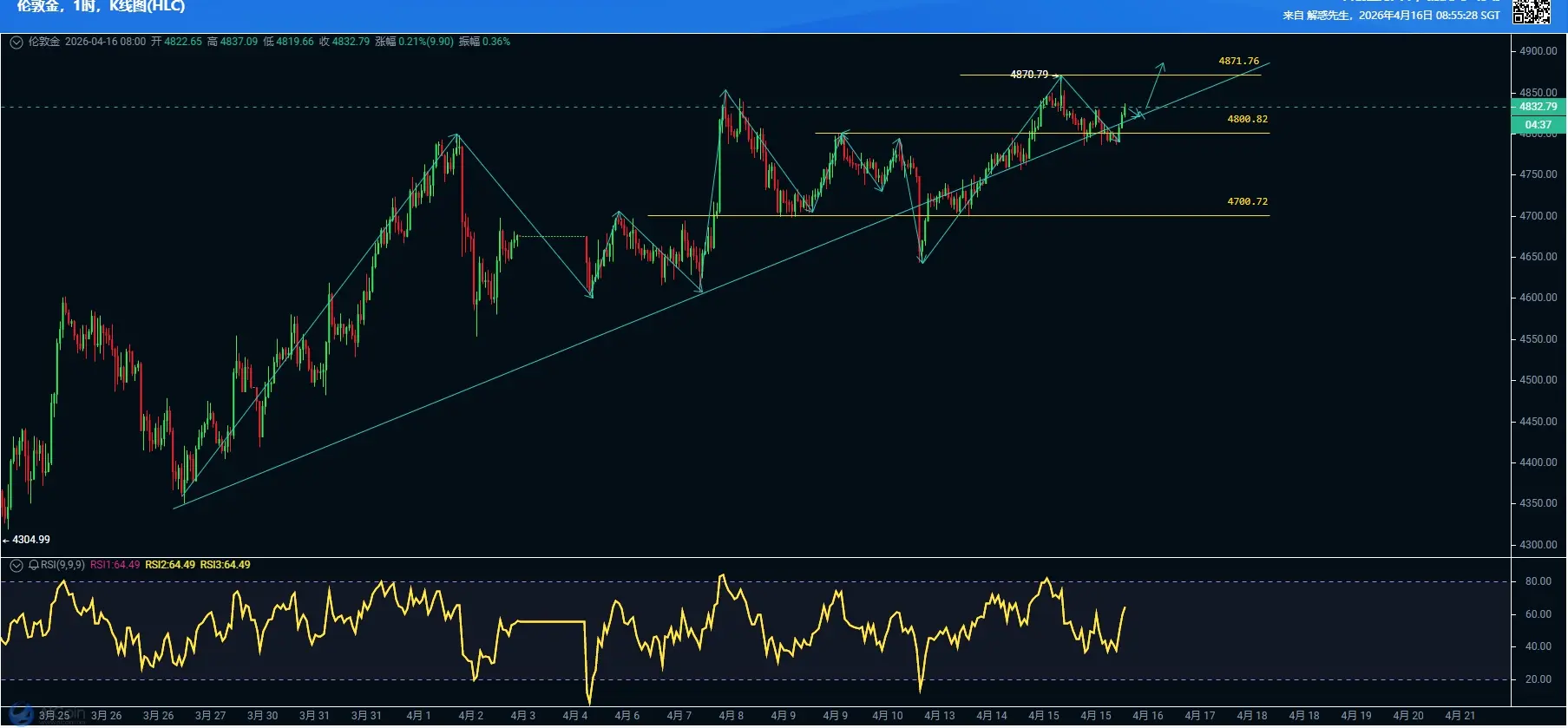Click the legend close price after 收
The image size is (1568, 728).
tap(351, 42)
